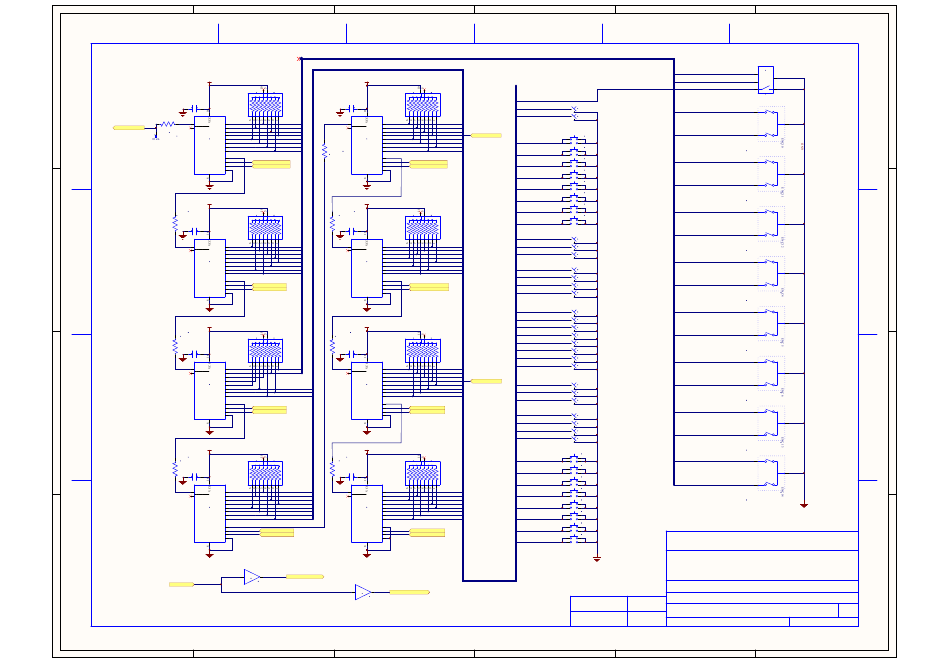Click the title block's top row
This screenshot has height=664, width=950.
[762, 541]
